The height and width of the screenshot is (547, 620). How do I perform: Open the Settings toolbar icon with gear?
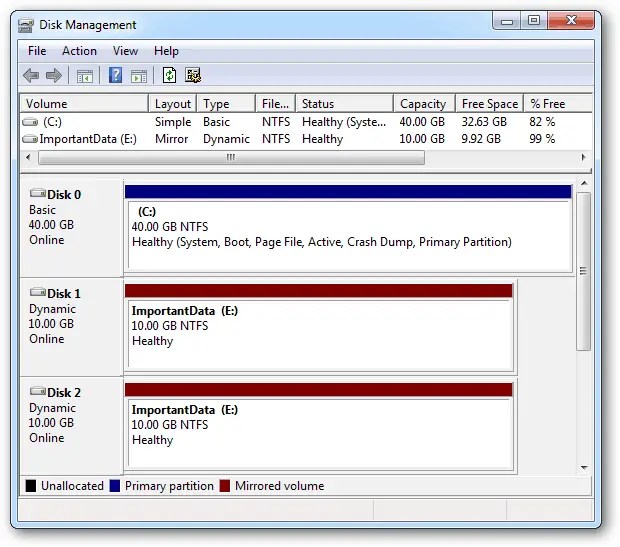click(193, 75)
